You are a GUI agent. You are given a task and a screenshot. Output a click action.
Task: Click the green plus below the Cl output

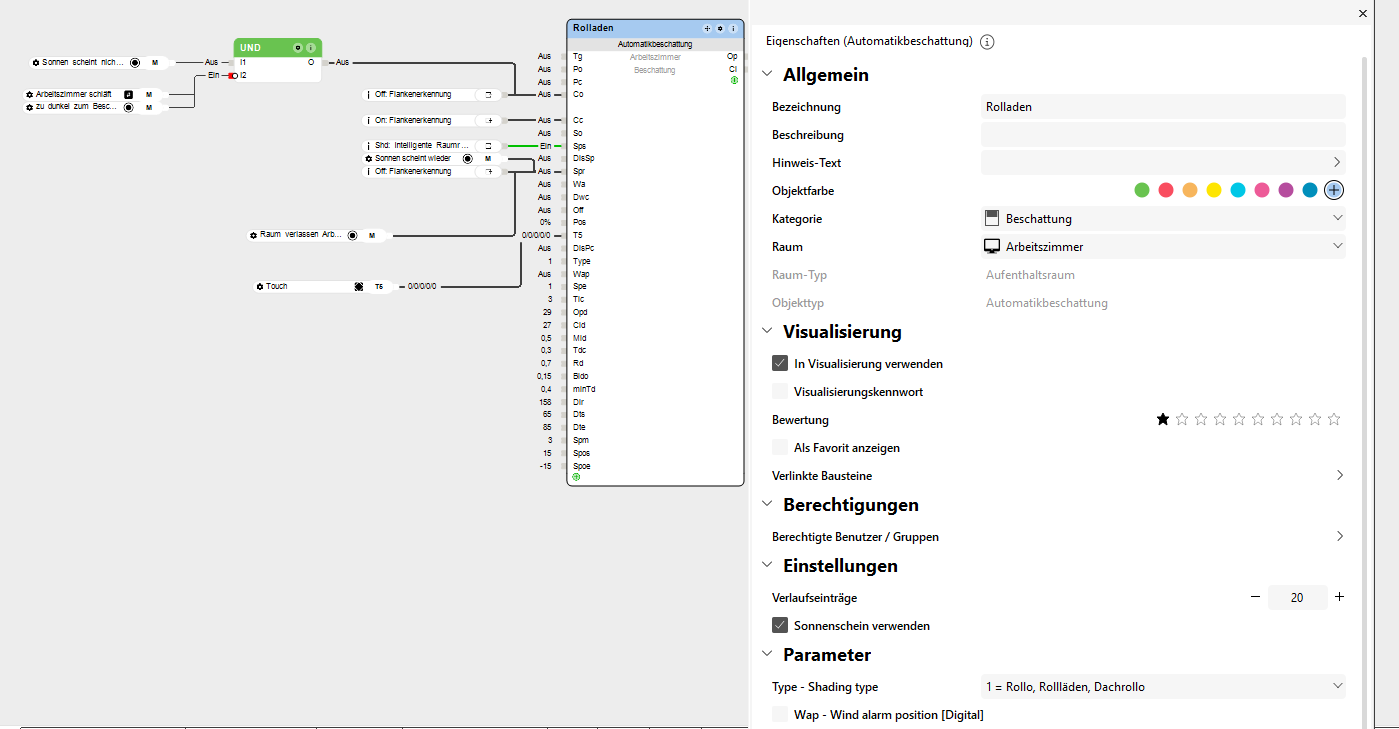pos(734,80)
